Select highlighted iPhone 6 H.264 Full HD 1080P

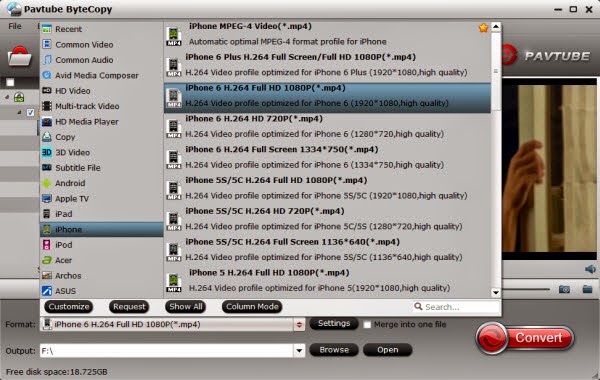327,98
